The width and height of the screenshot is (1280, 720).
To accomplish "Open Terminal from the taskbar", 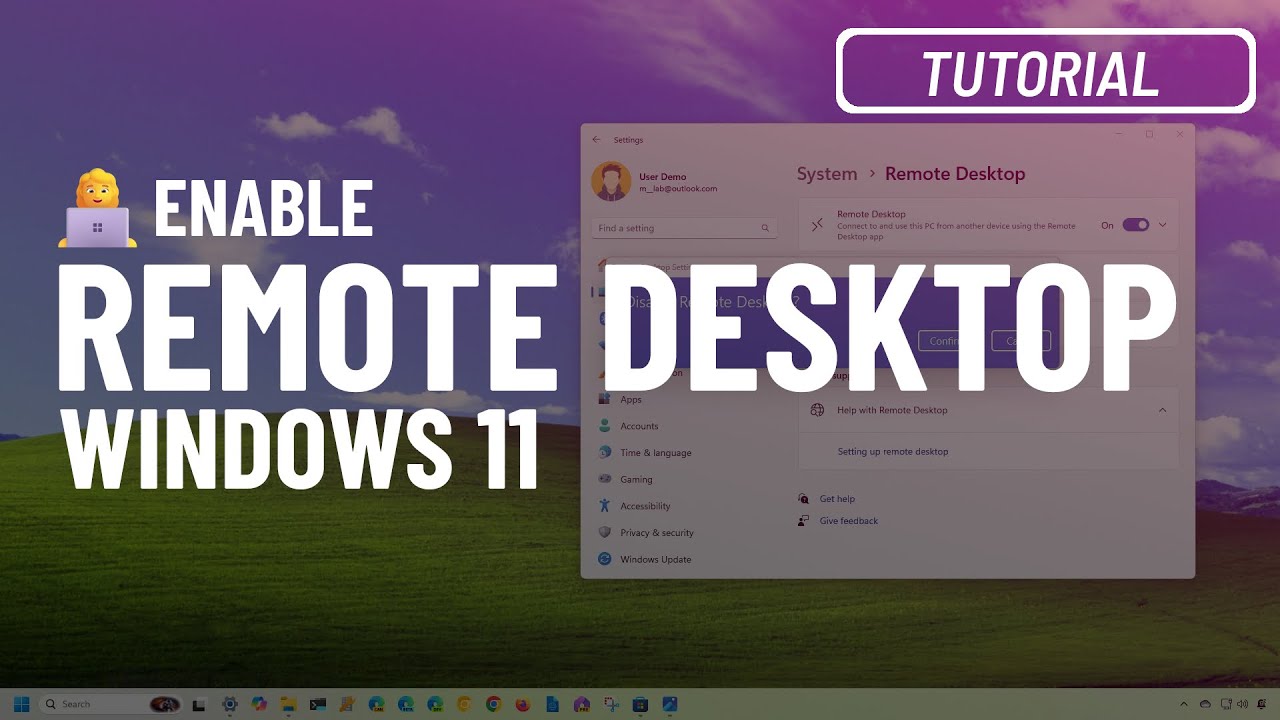I will [318, 704].
